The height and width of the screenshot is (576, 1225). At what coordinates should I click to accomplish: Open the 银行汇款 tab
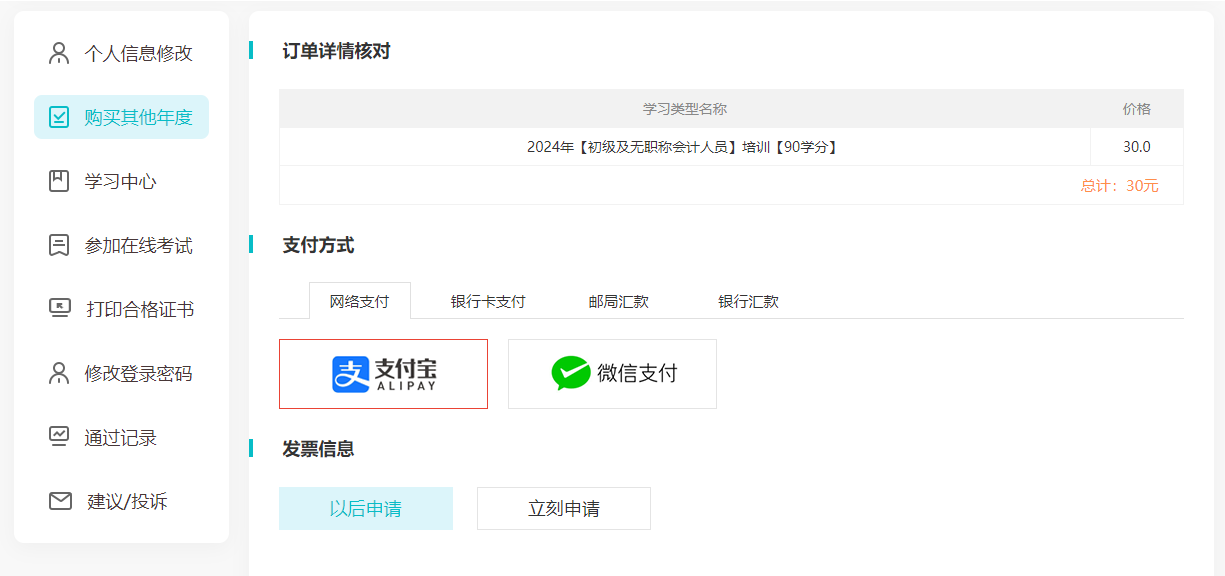point(748,301)
